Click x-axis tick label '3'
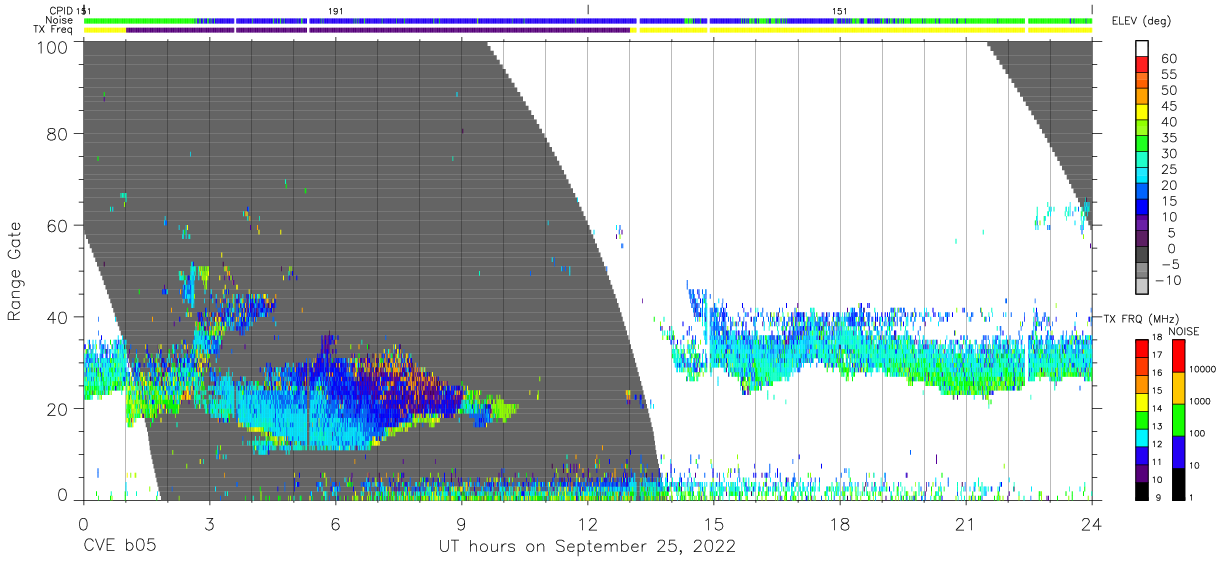 click(209, 523)
